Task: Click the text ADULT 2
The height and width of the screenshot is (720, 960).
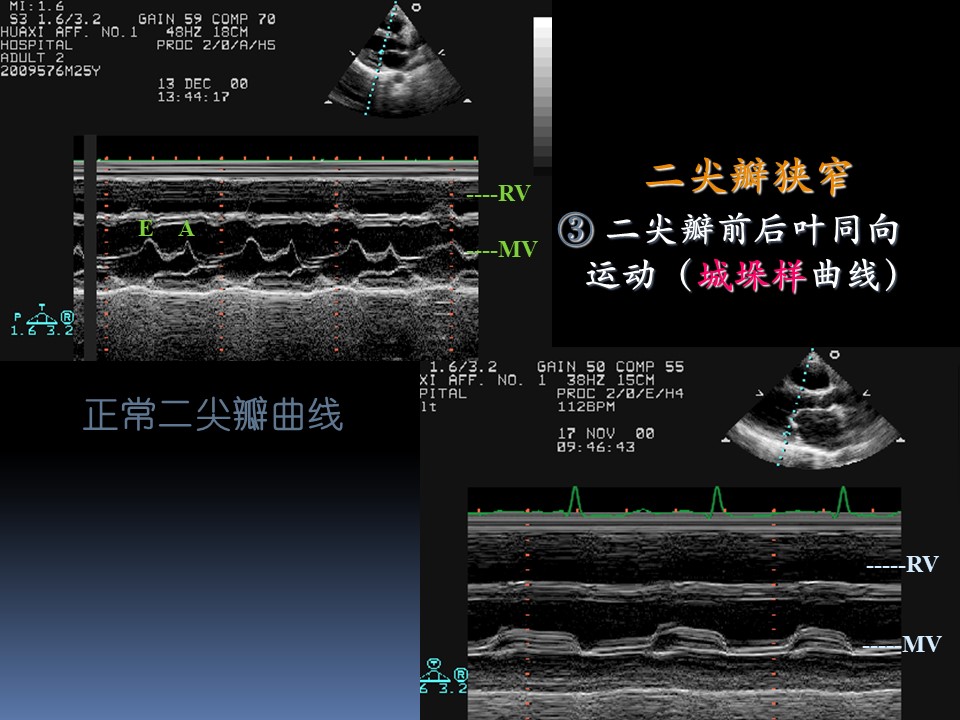Action: (32, 58)
